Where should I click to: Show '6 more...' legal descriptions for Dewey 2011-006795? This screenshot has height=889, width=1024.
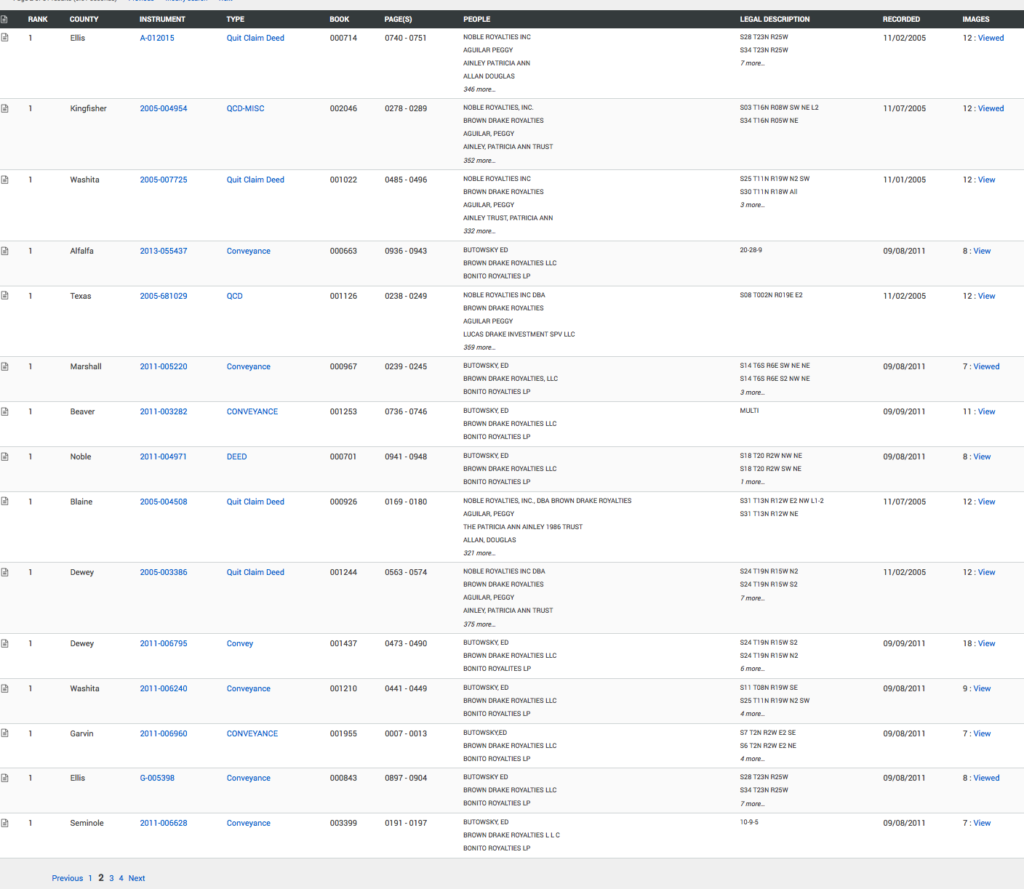point(752,669)
